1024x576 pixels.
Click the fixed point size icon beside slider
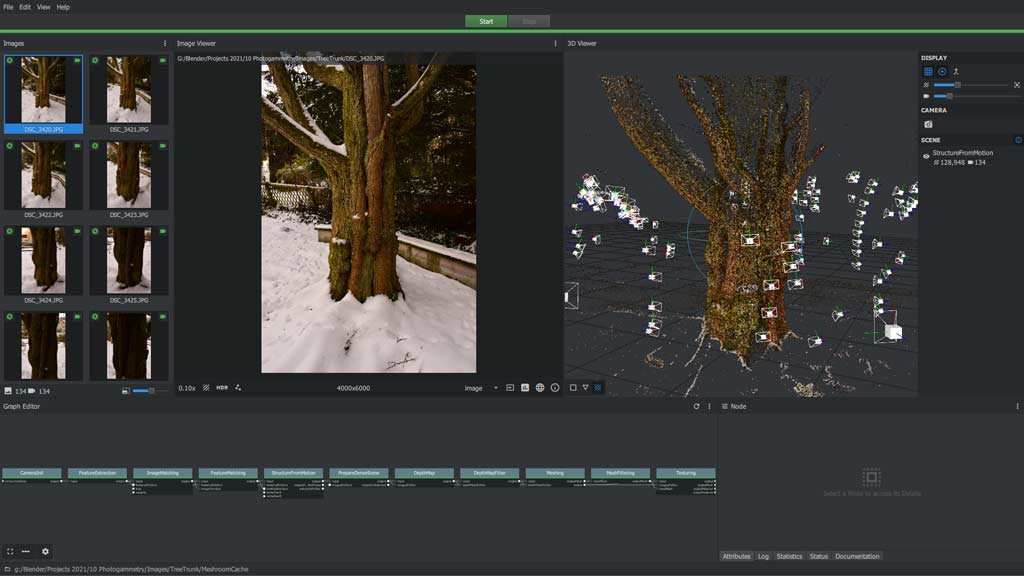pos(1017,85)
